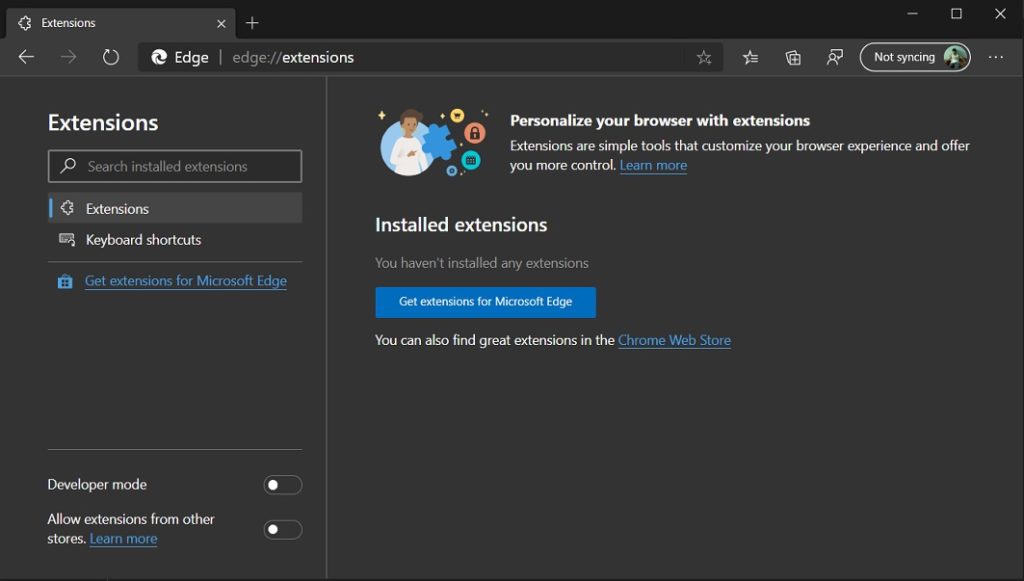Viewport: 1024px width, 581px height.
Task: Open the Settings and more menu
Action: point(996,57)
